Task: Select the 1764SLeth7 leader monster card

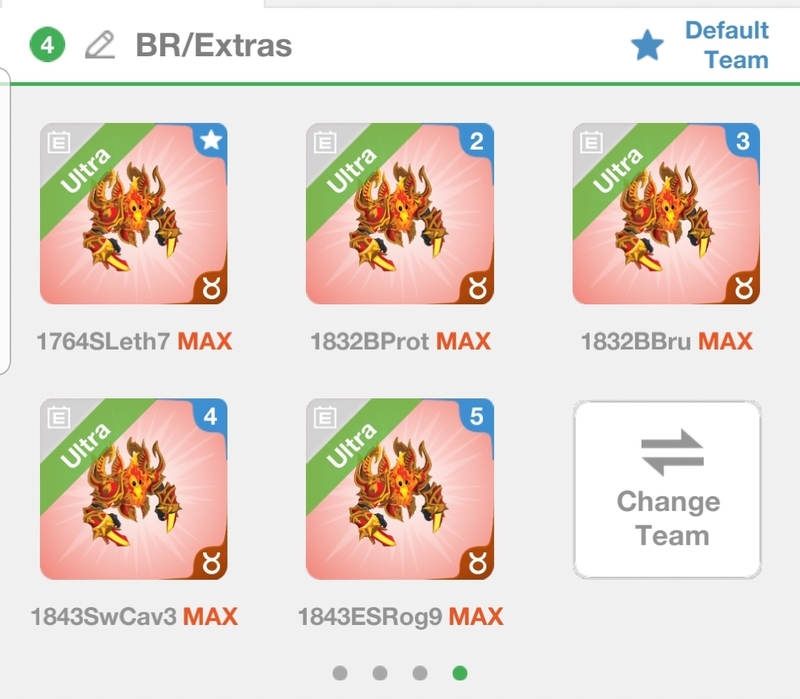Action: [134, 213]
